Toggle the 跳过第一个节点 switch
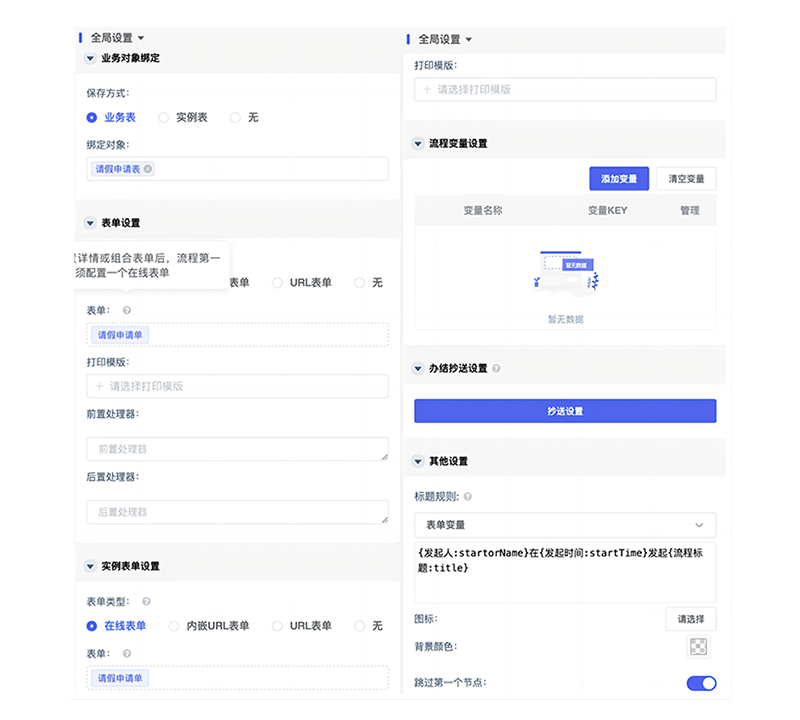 tap(701, 683)
